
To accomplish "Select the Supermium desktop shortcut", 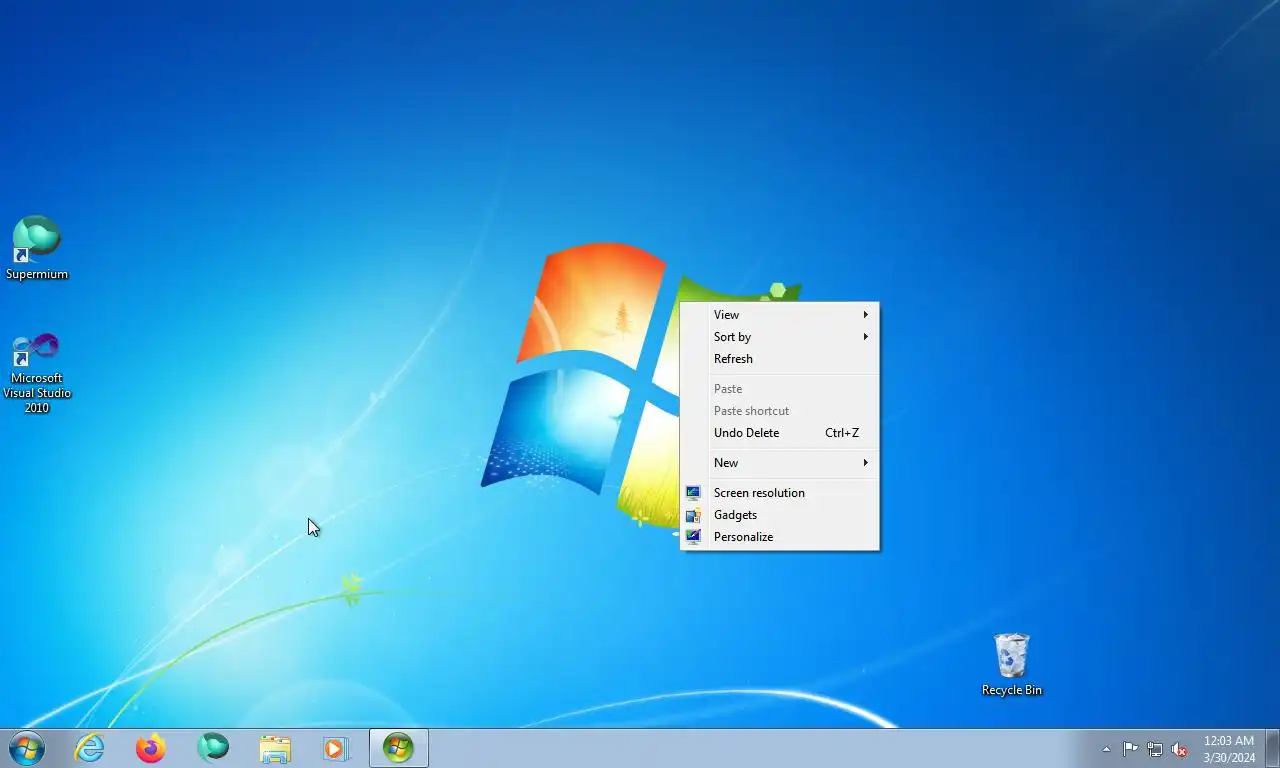I will click(x=37, y=248).
